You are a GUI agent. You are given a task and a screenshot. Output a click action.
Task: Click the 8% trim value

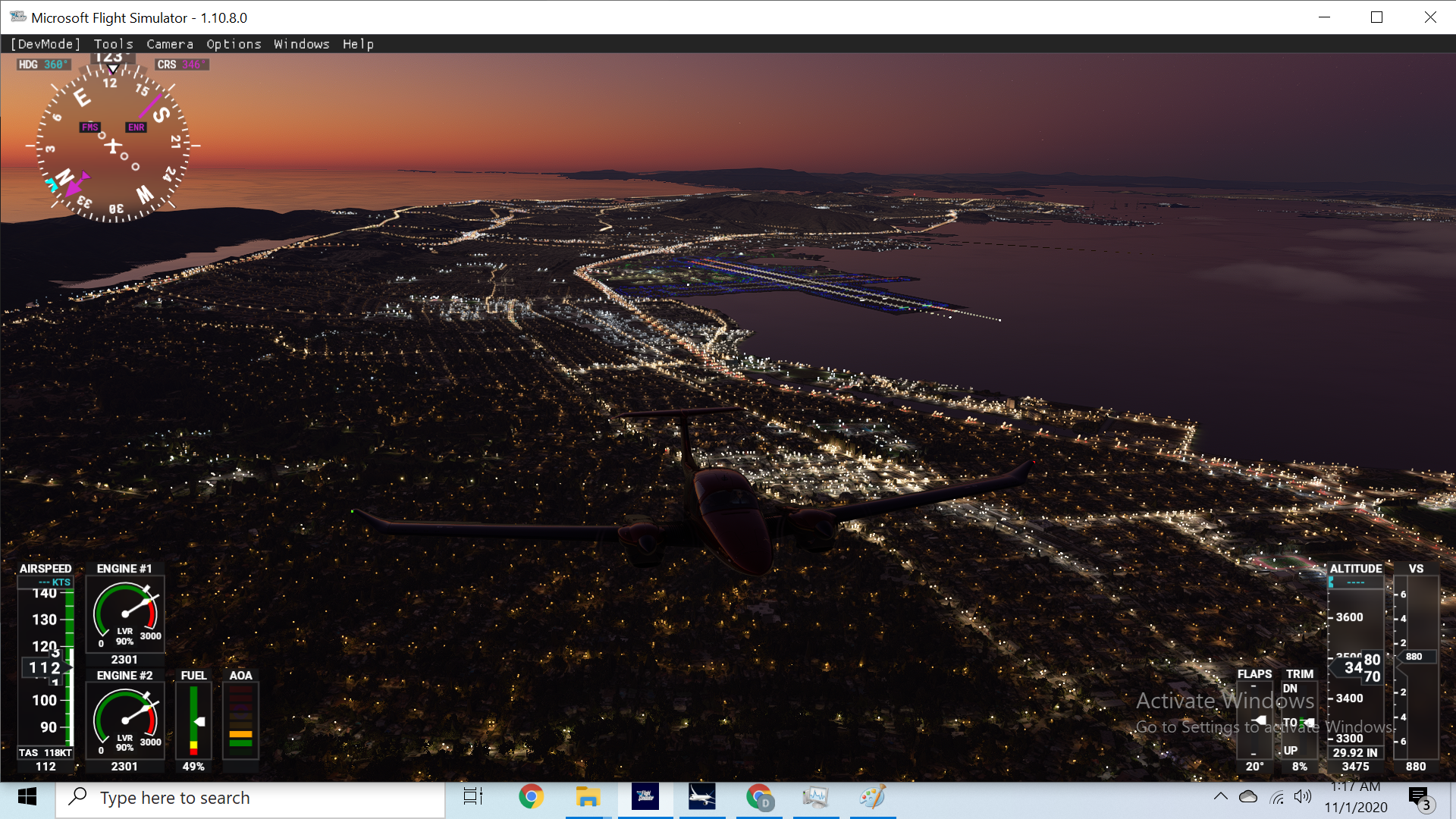(1300, 767)
